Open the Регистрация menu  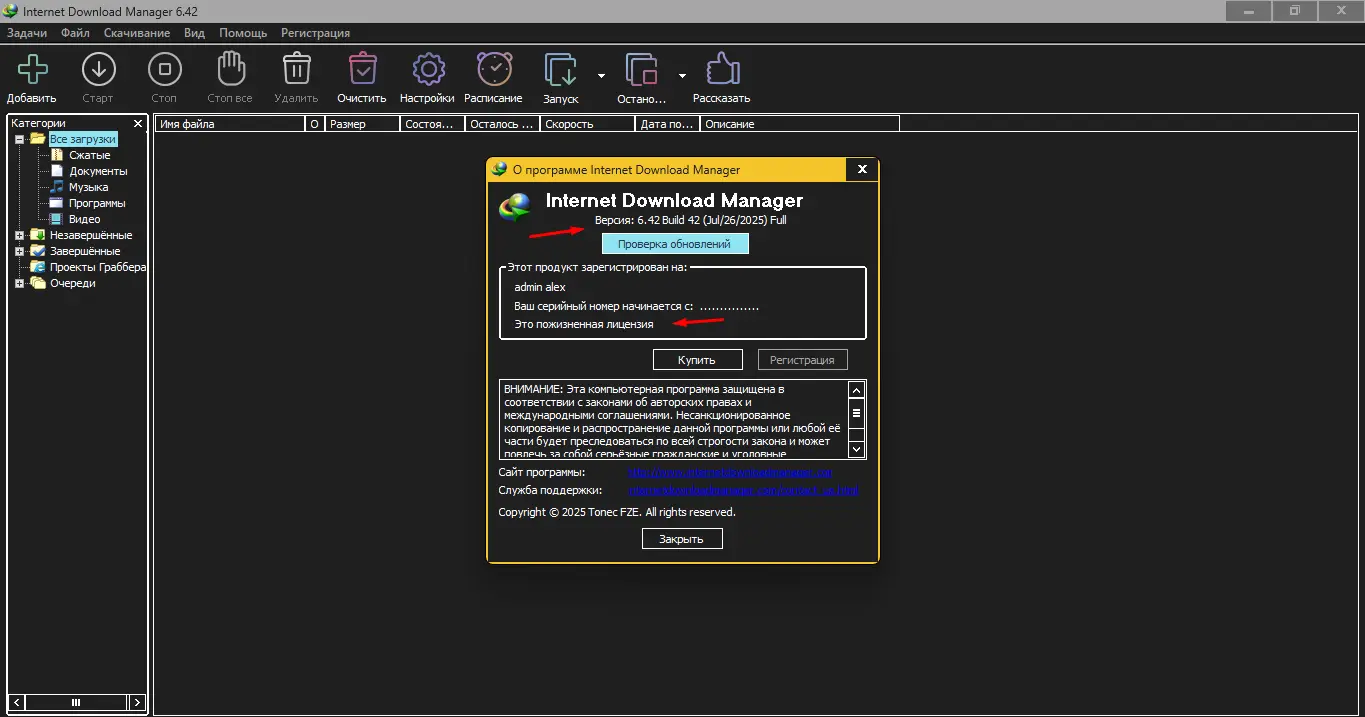click(315, 33)
